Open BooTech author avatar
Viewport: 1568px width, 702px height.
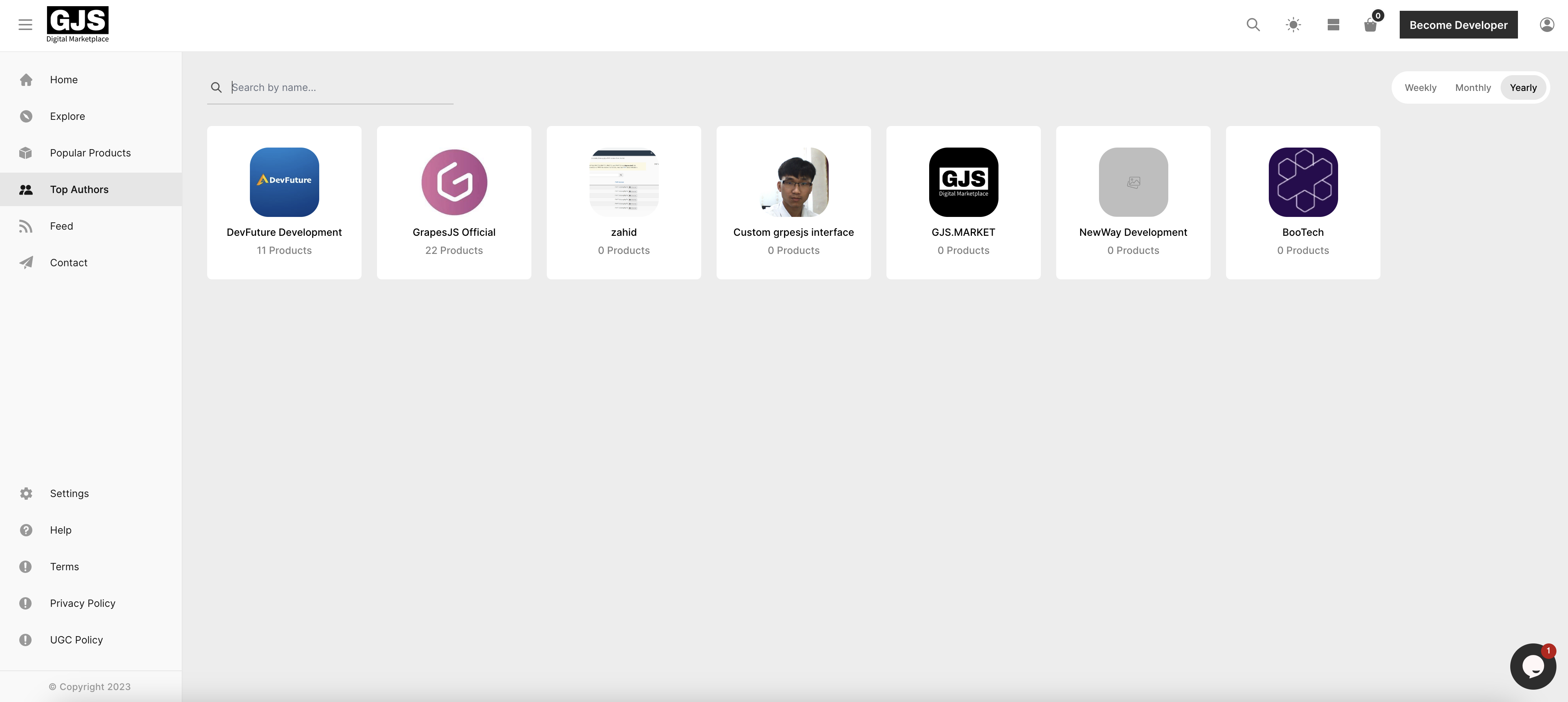1303,182
